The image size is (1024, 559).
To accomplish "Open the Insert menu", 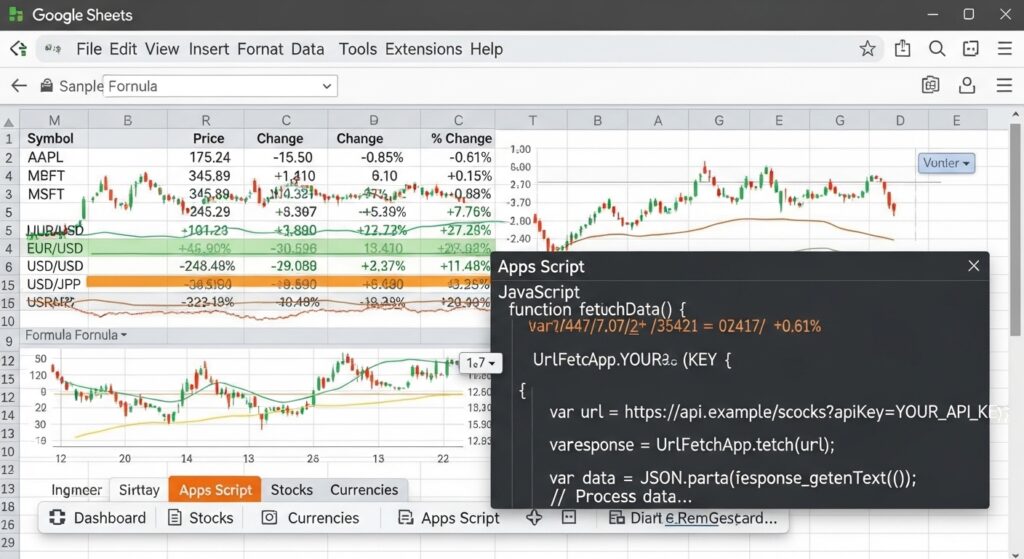I will 209,49.
